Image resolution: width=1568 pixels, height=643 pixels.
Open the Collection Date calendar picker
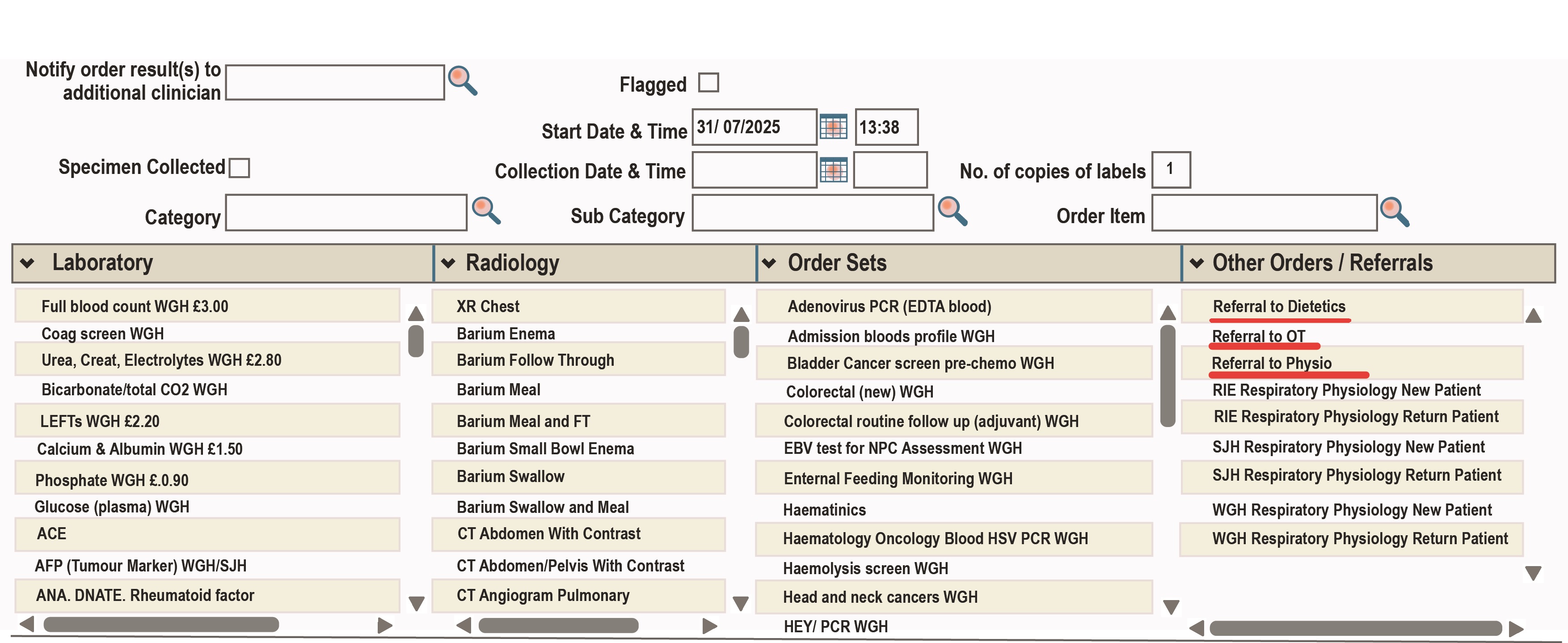[x=834, y=170]
